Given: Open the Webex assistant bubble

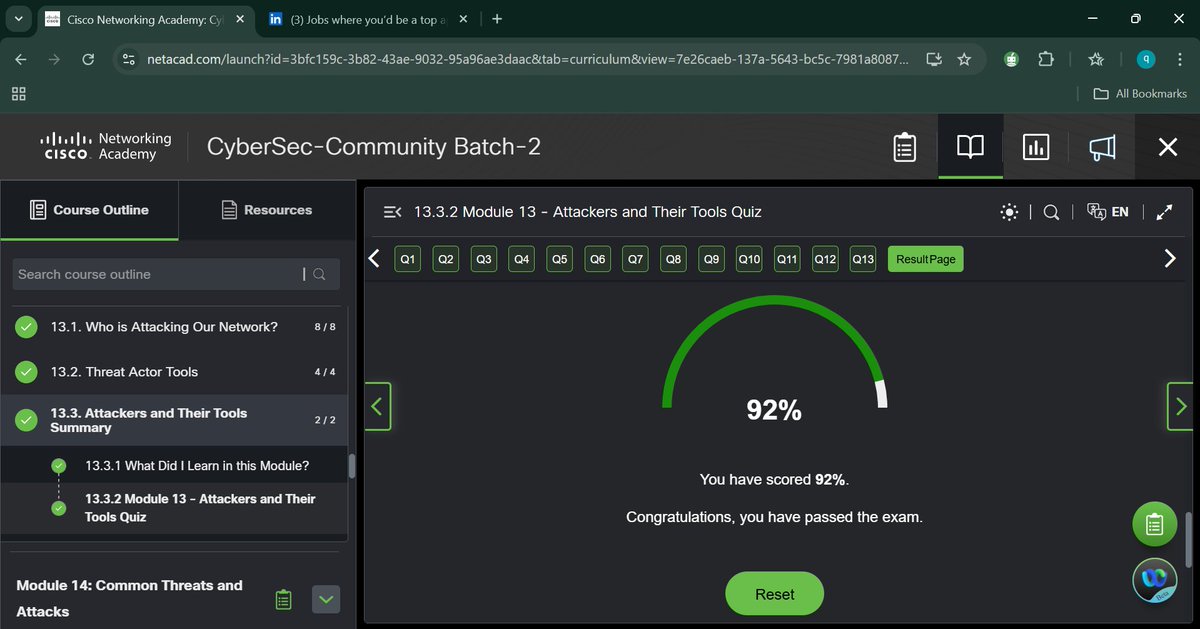Looking at the screenshot, I should click(1154, 579).
